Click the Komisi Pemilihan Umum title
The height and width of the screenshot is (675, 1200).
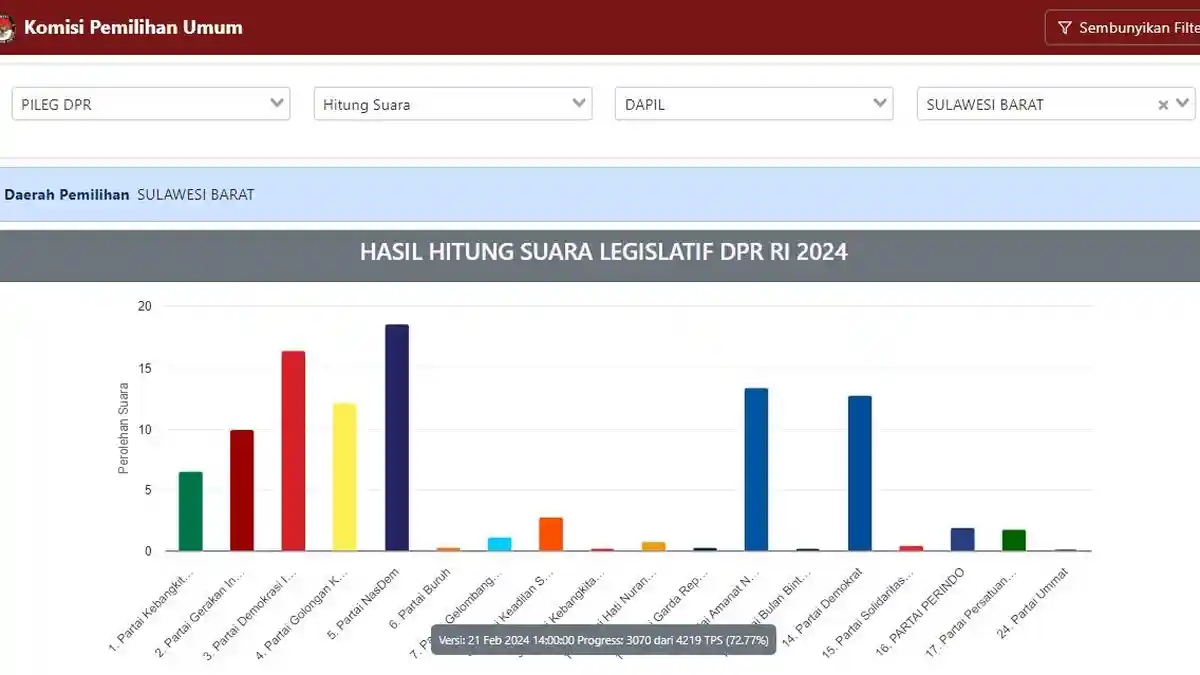click(133, 28)
